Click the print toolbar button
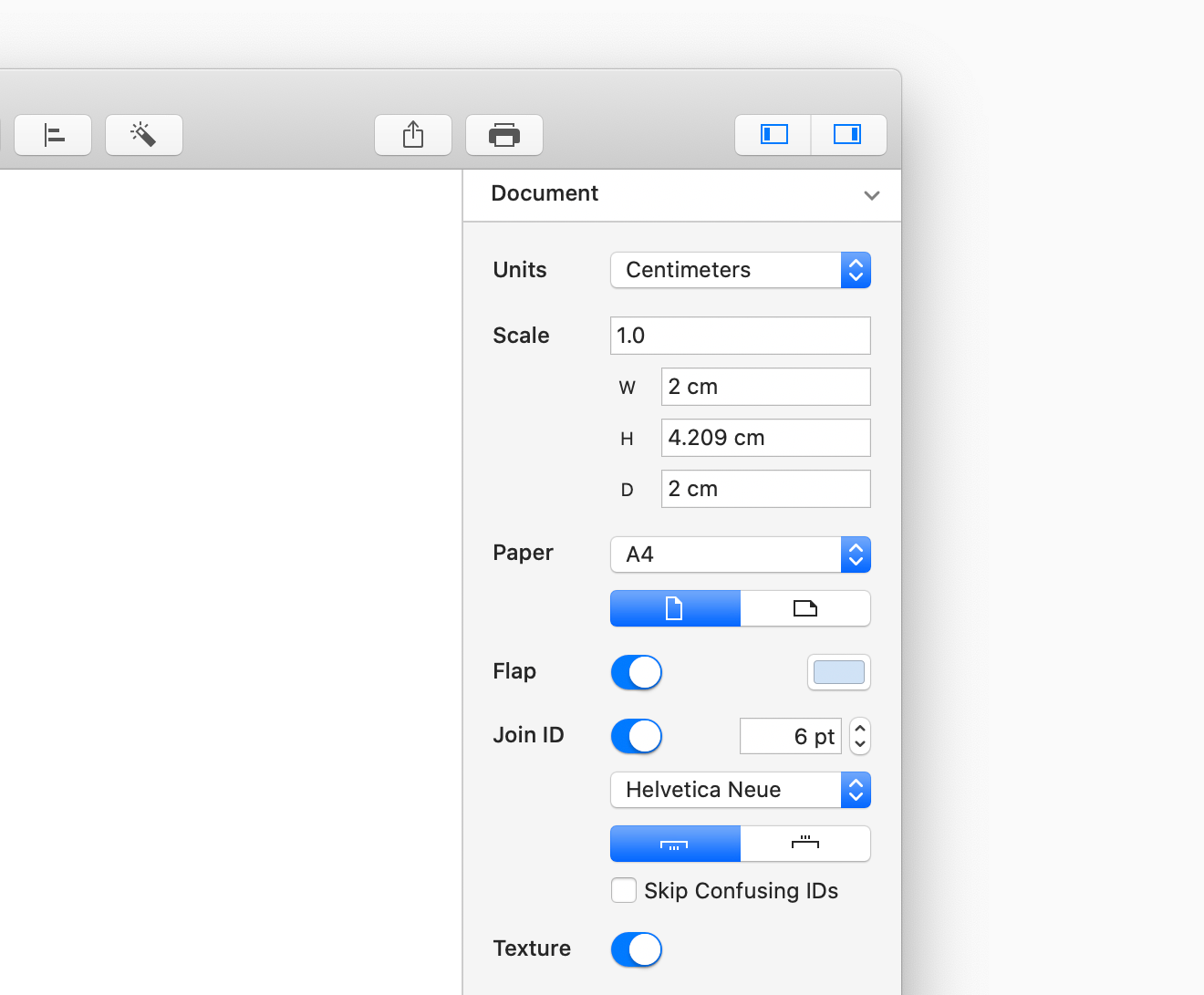The height and width of the screenshot is (995, 1204). coord(504,135)
